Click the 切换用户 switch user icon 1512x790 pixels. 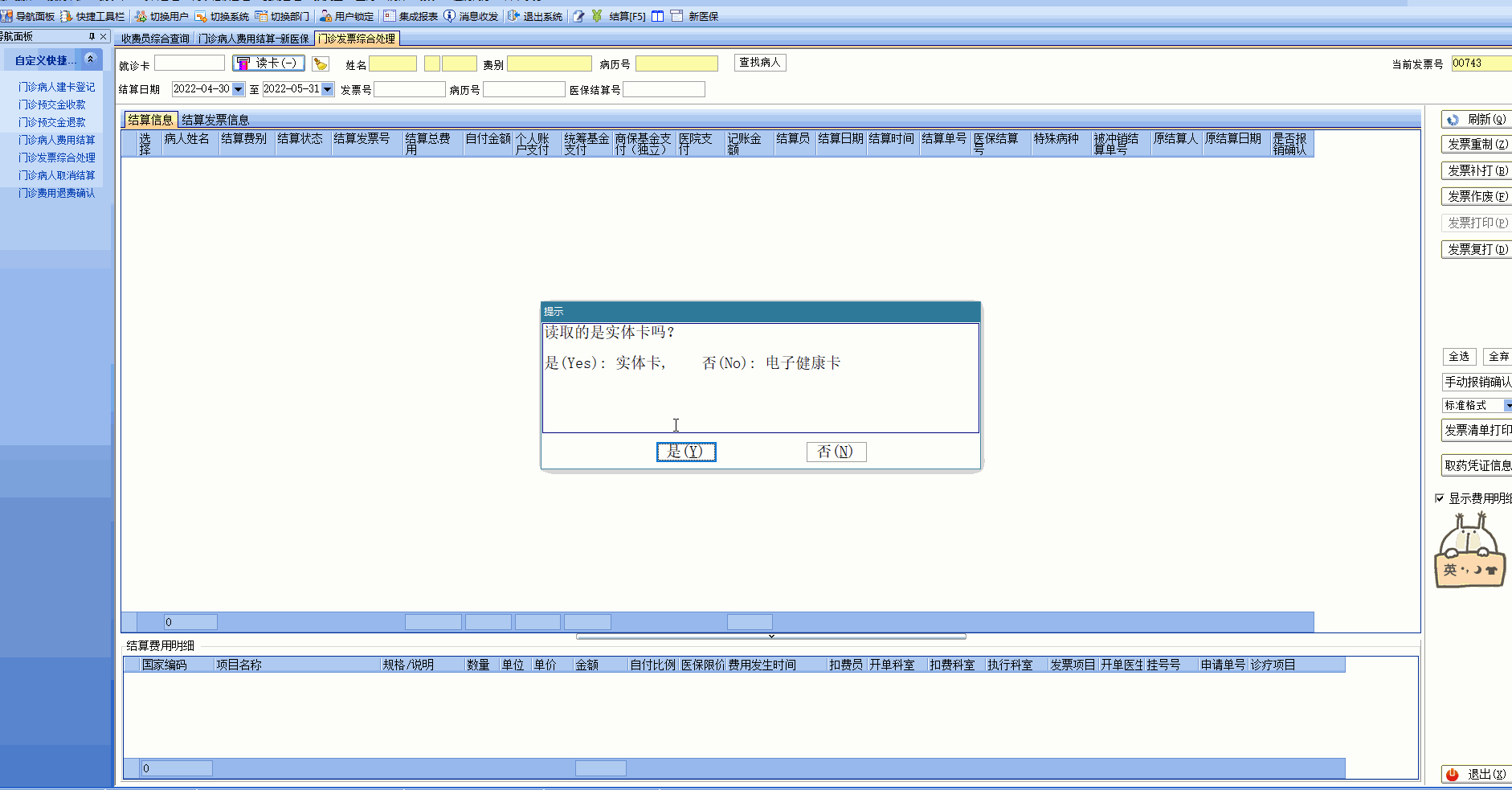[x=141, y=16]
